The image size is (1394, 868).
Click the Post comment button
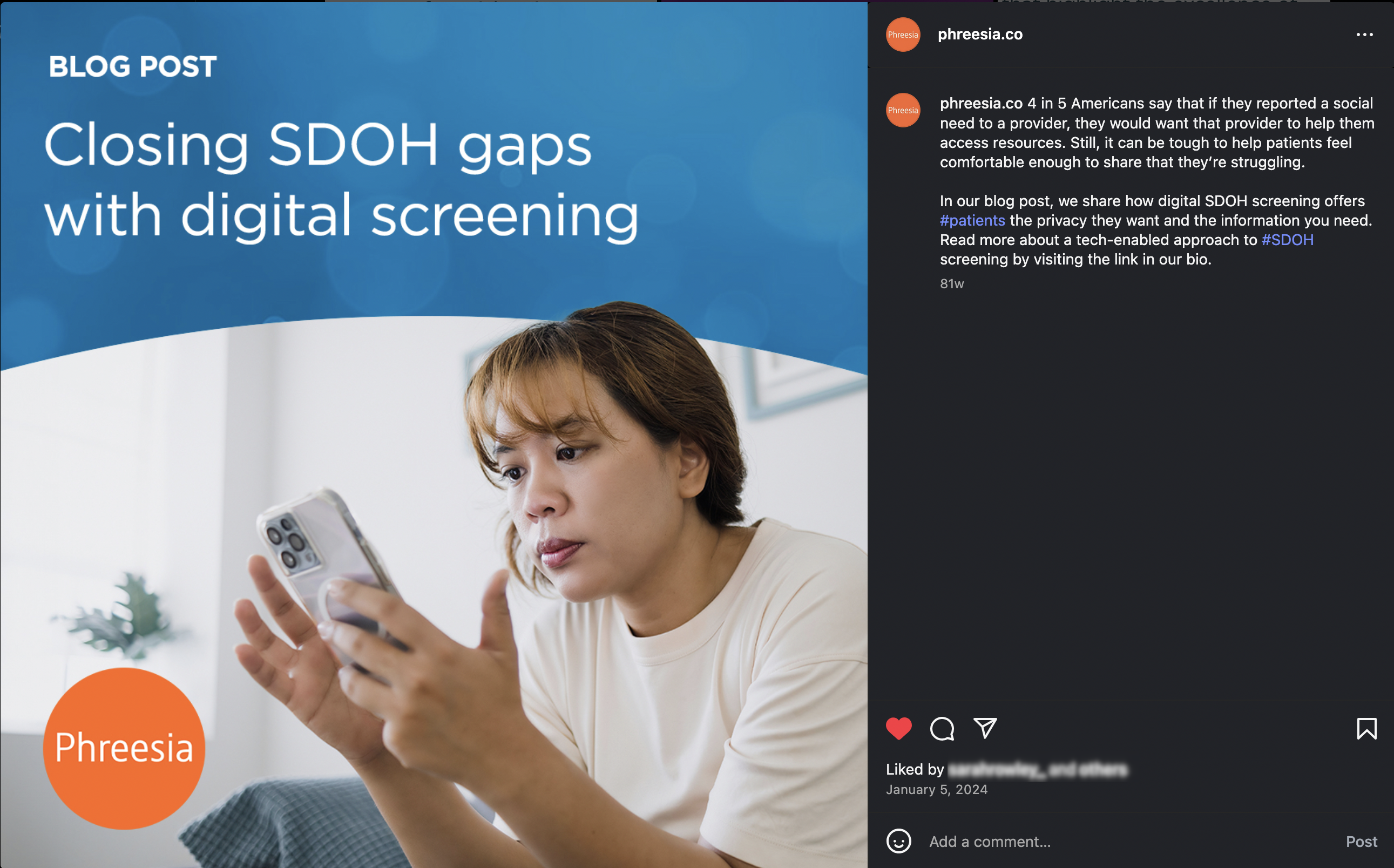(x=1361, y=842)
